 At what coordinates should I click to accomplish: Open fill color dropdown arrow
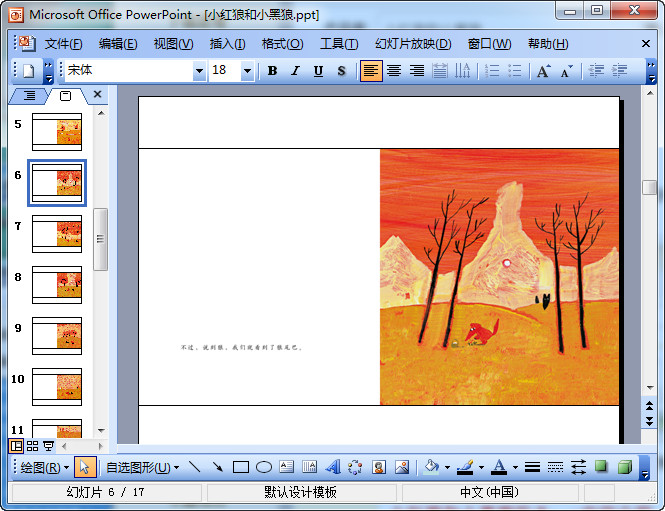pos(447,468)
